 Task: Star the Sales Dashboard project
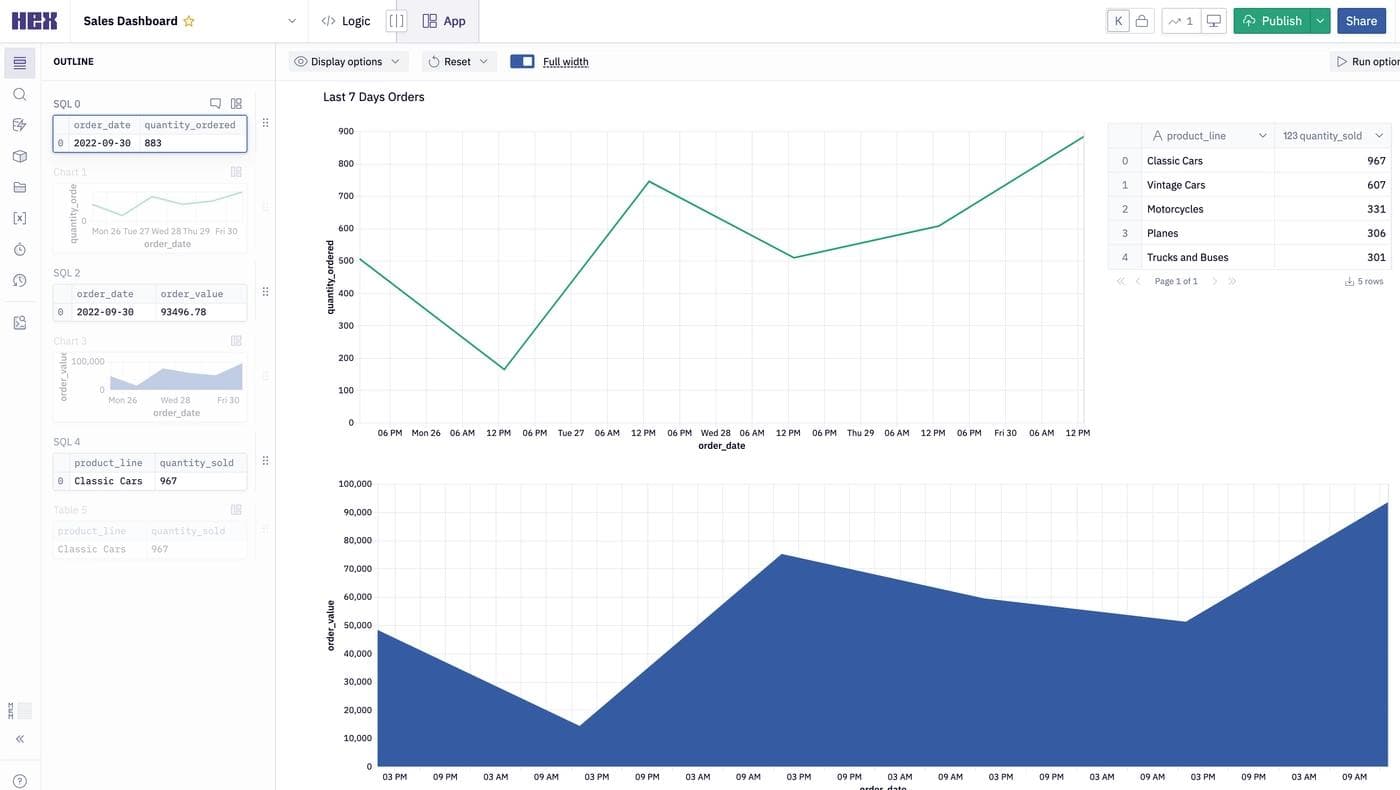[189, 21]
